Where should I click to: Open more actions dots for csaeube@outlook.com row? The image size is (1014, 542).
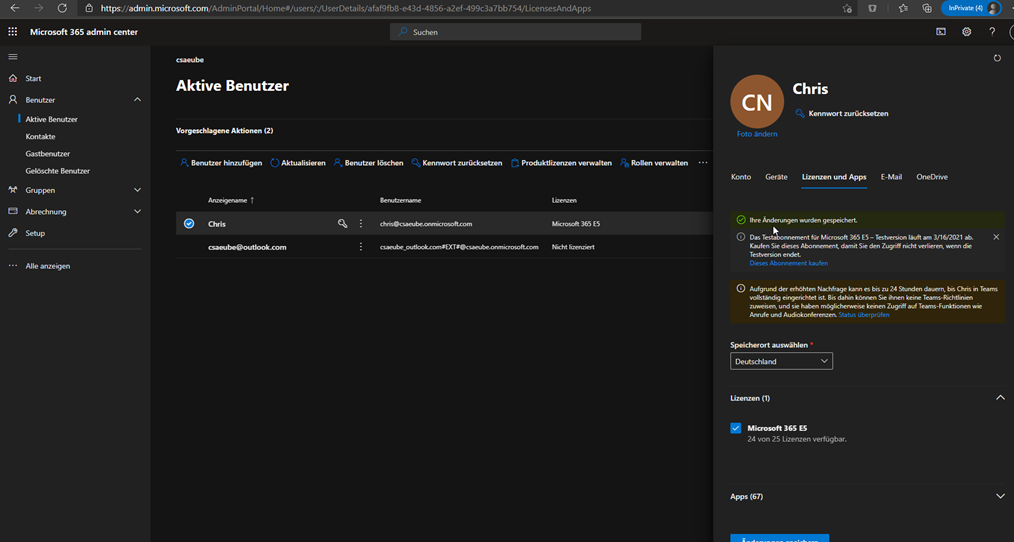point(361,247)
